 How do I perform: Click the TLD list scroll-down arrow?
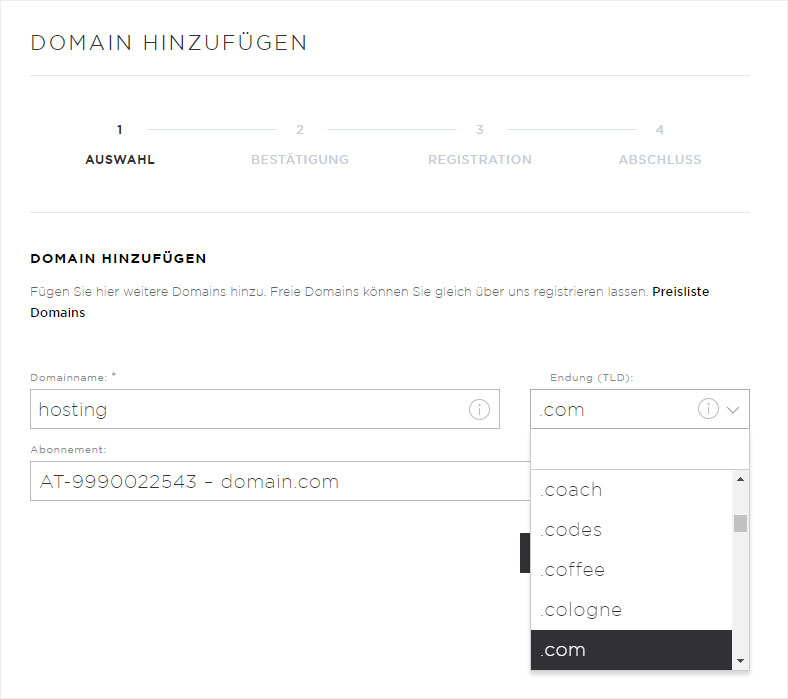click(740, 661)
